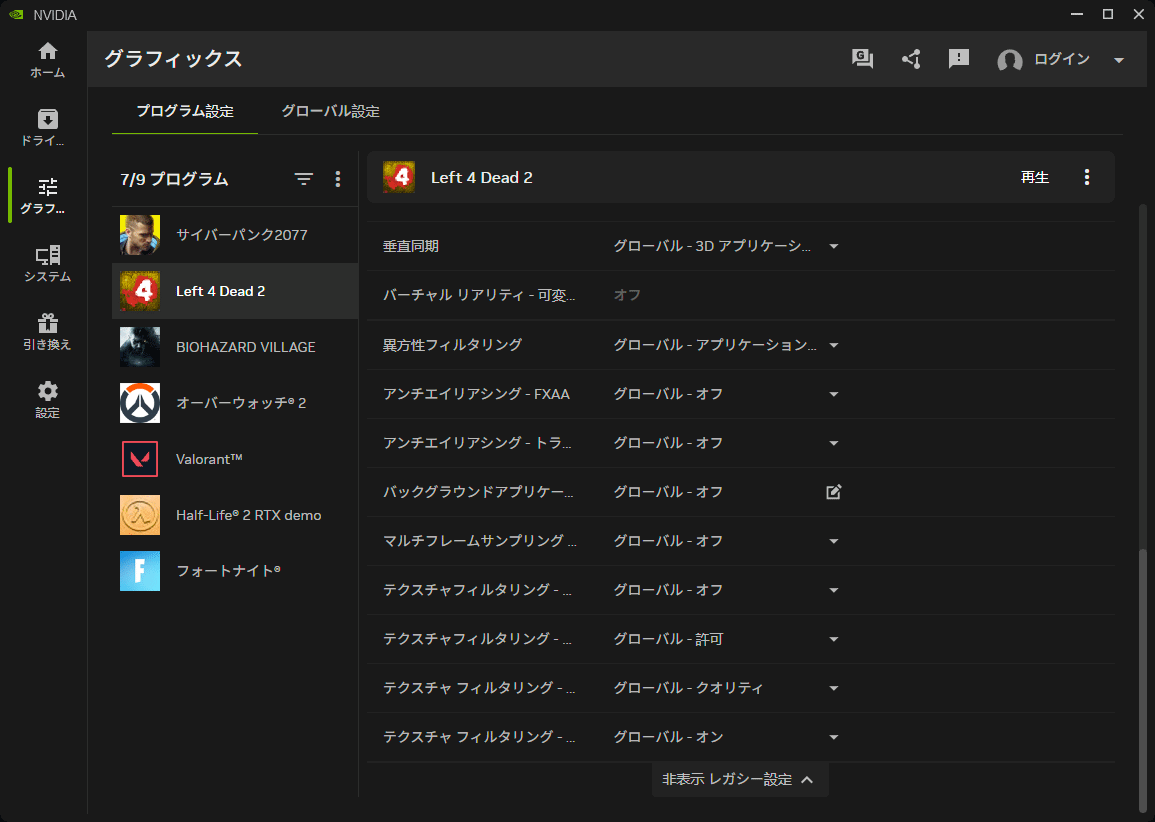Open System section in sidebar
Screen dimensions: 1155x822
click(47, 264)
